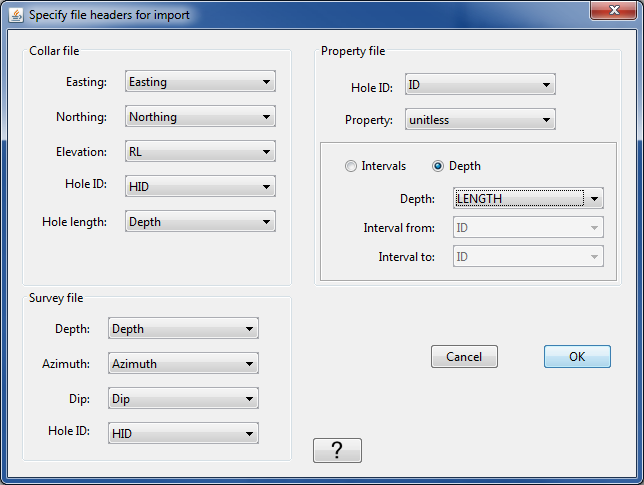The height and width of the screenshot is (485, 644).
Task: Click the Dip: label
Action: pos(79,399)
